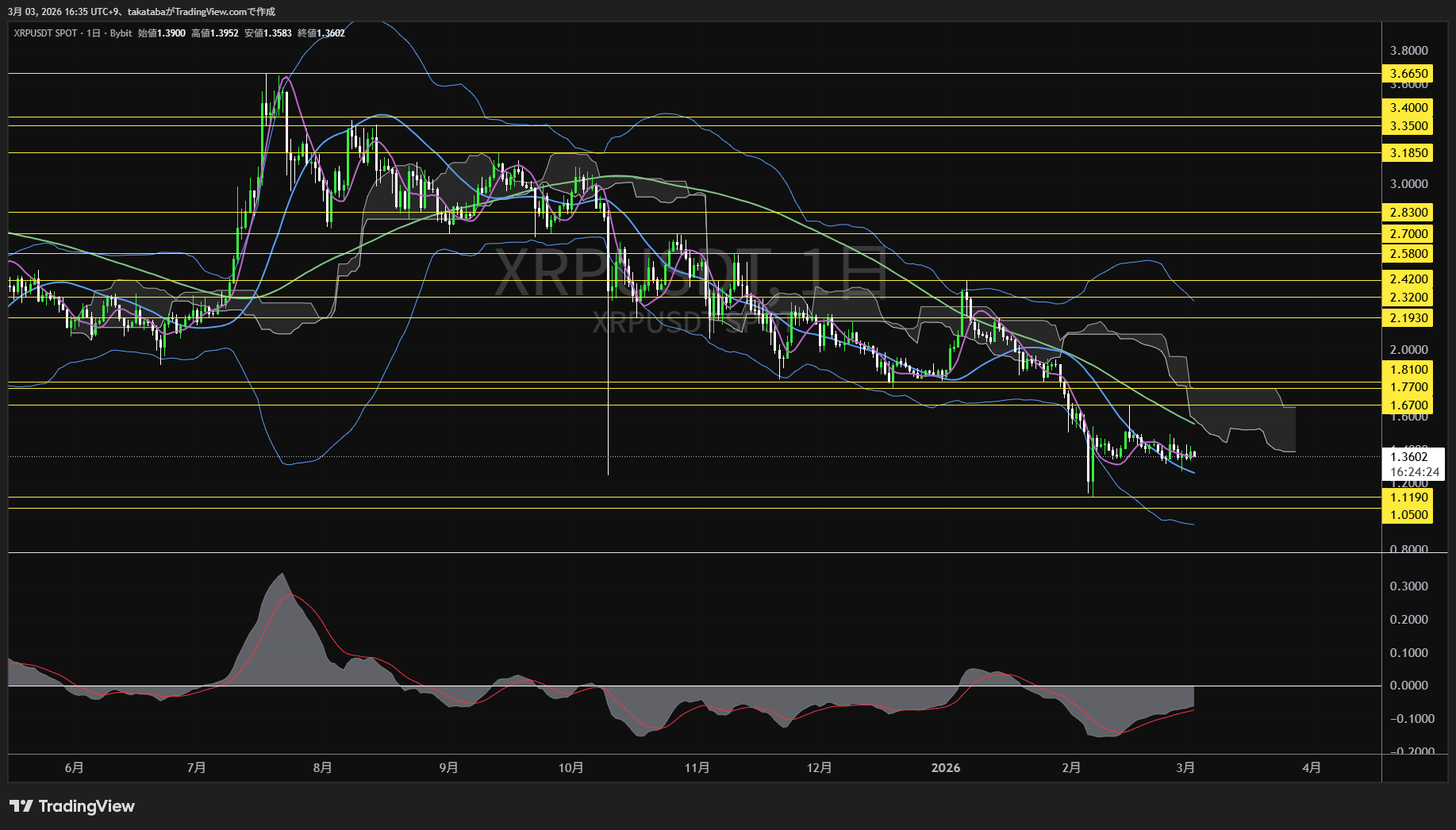
Task: Select the 3.6650 price level label
Action: (x=1408, y=74)
